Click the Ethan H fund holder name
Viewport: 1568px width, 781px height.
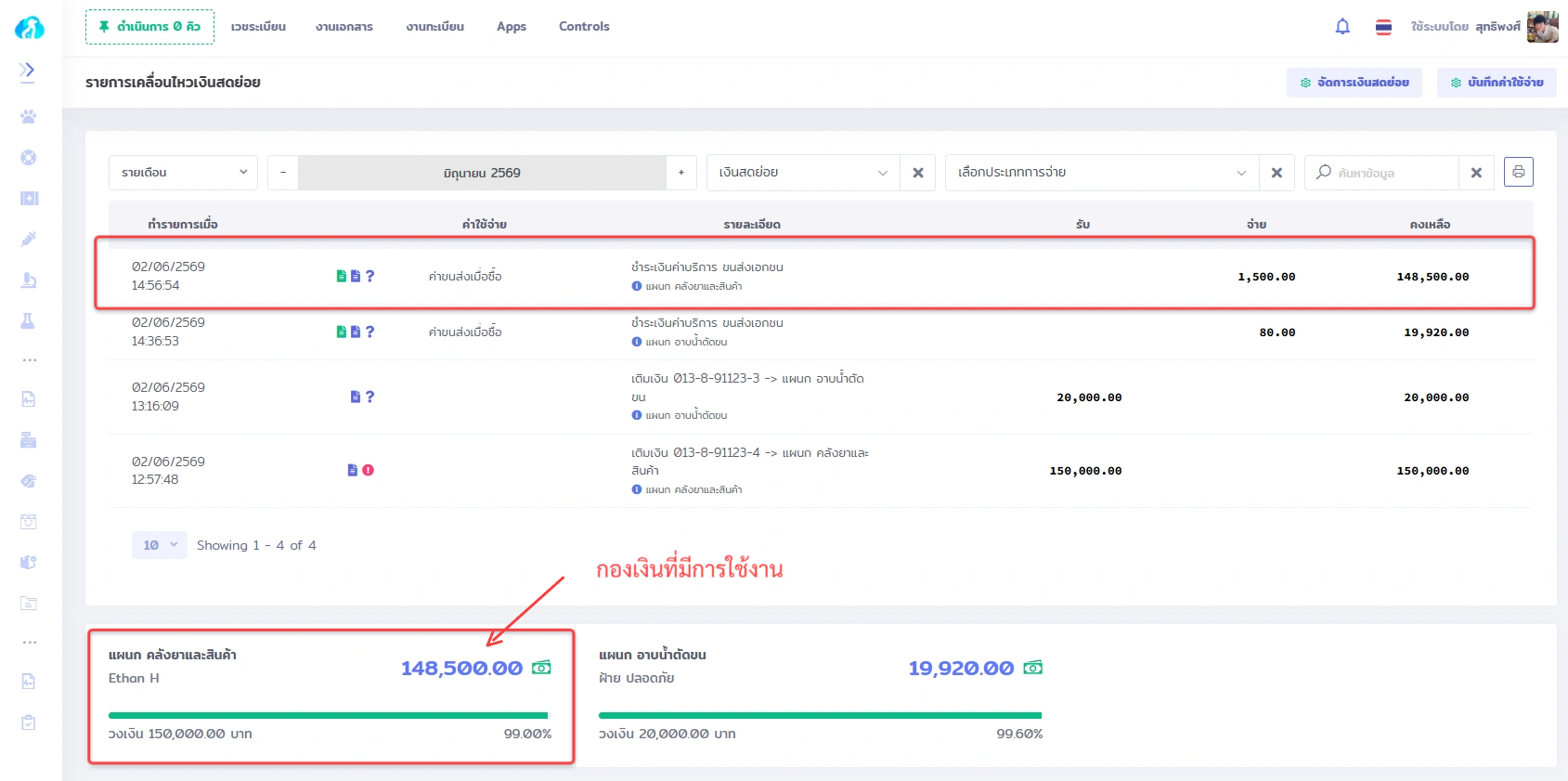click(x=134, y=679)
